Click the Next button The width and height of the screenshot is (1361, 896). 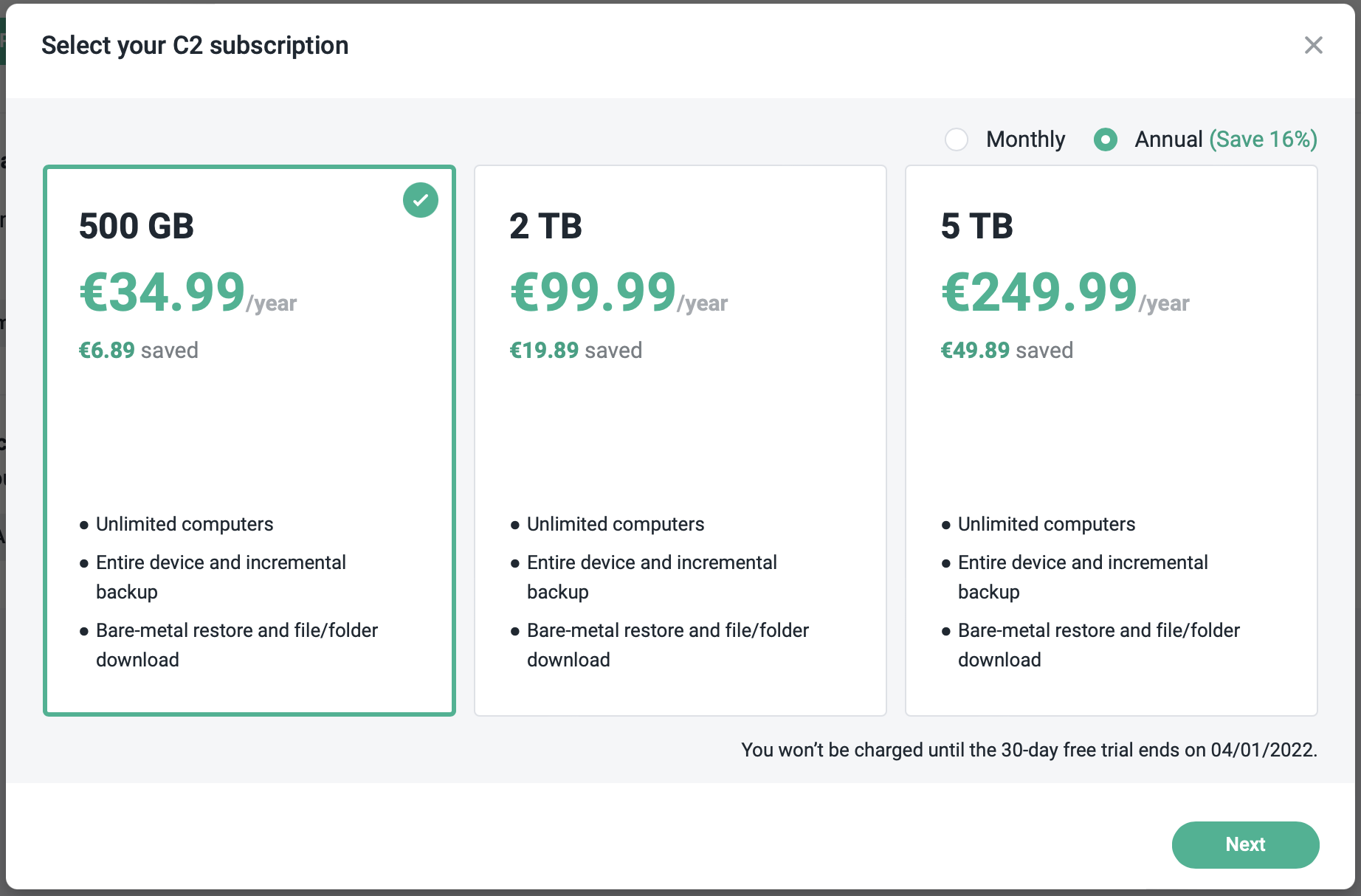[x=1245, y=844]
